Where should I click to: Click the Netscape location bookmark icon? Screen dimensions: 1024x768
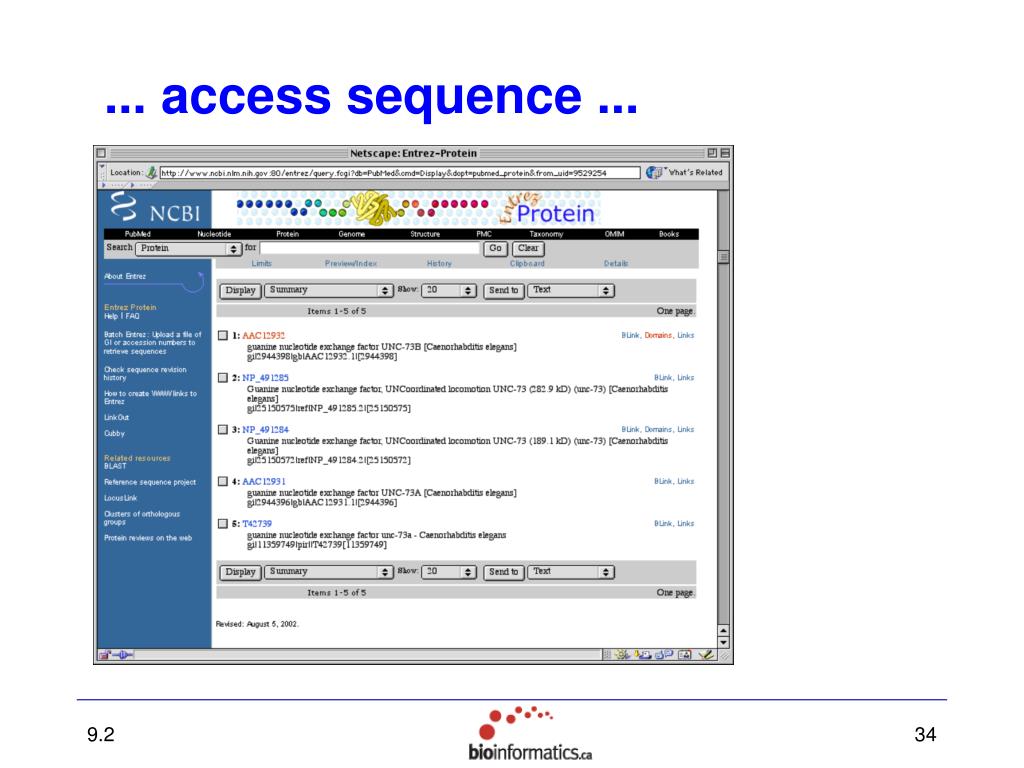(x=152, y=172)
